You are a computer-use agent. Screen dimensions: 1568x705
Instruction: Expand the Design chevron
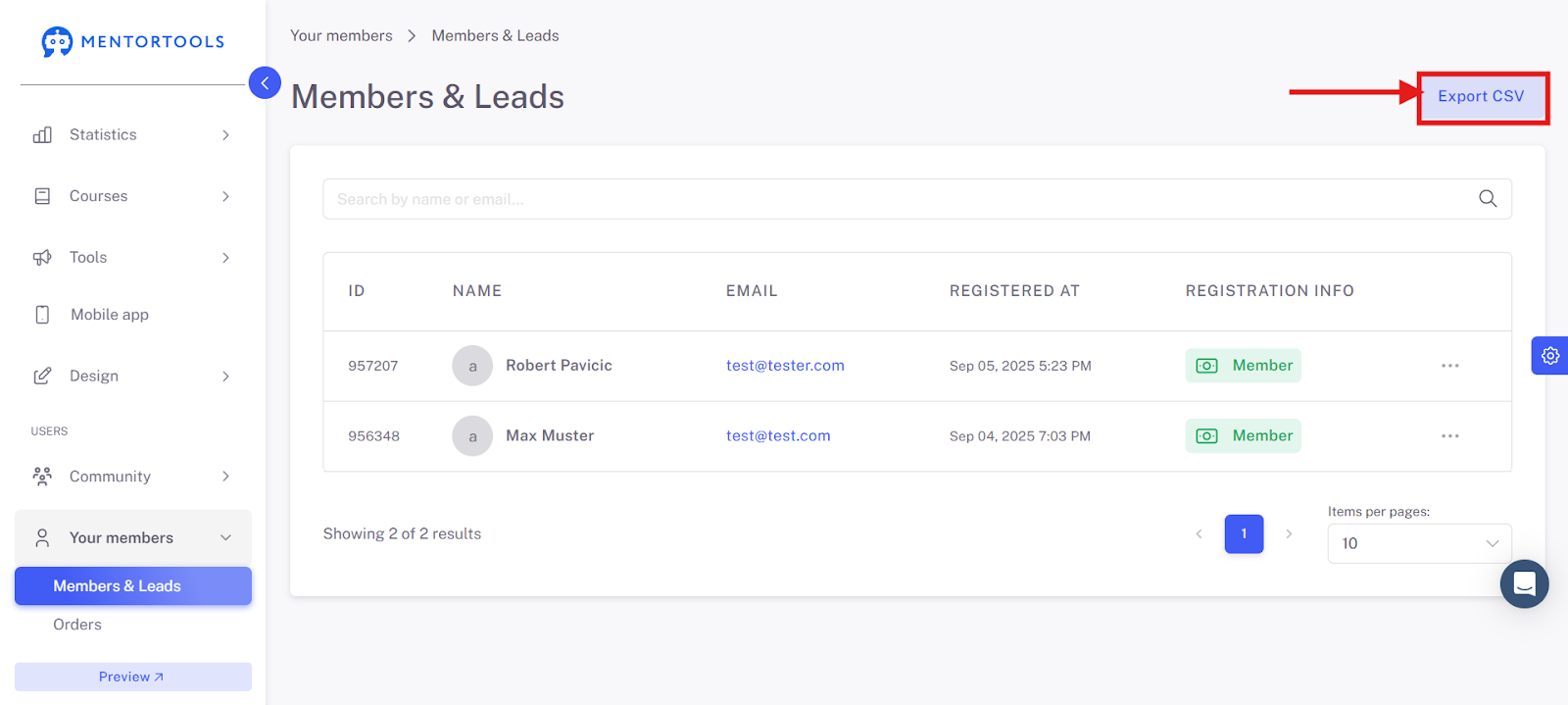pyautogui.click(x=225, y=377)
